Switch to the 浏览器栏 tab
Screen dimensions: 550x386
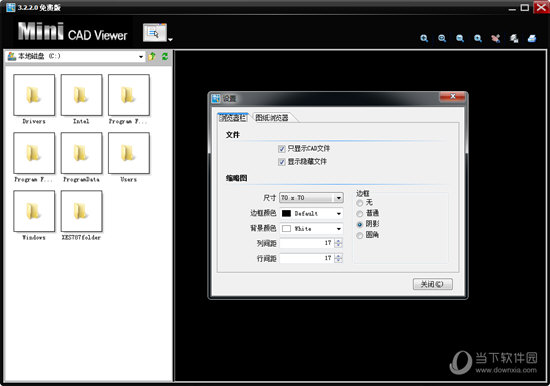[233, 118]
